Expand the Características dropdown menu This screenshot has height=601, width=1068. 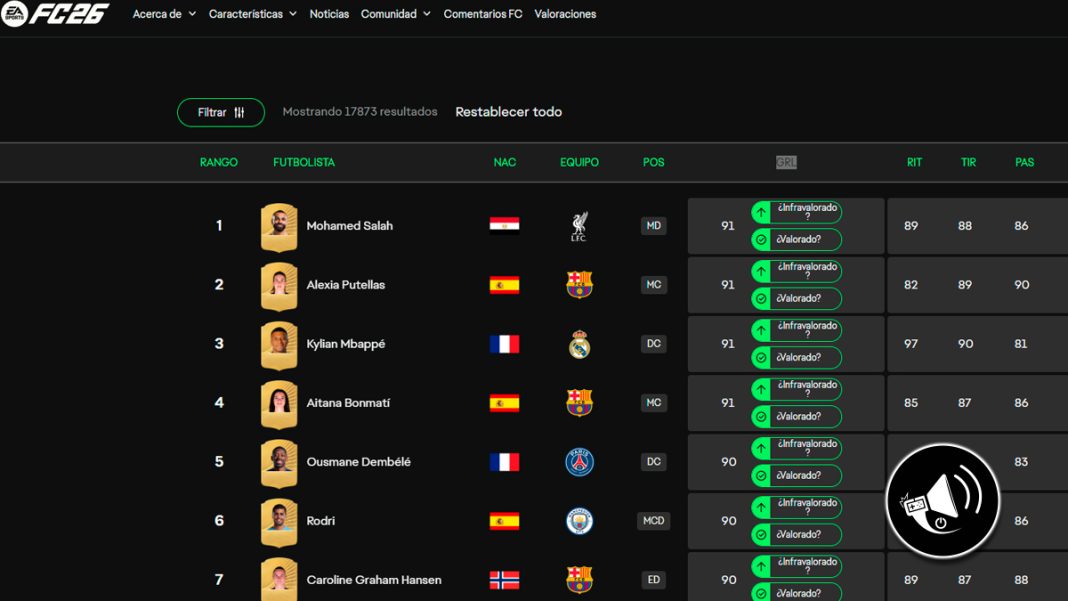coord(253,14)
